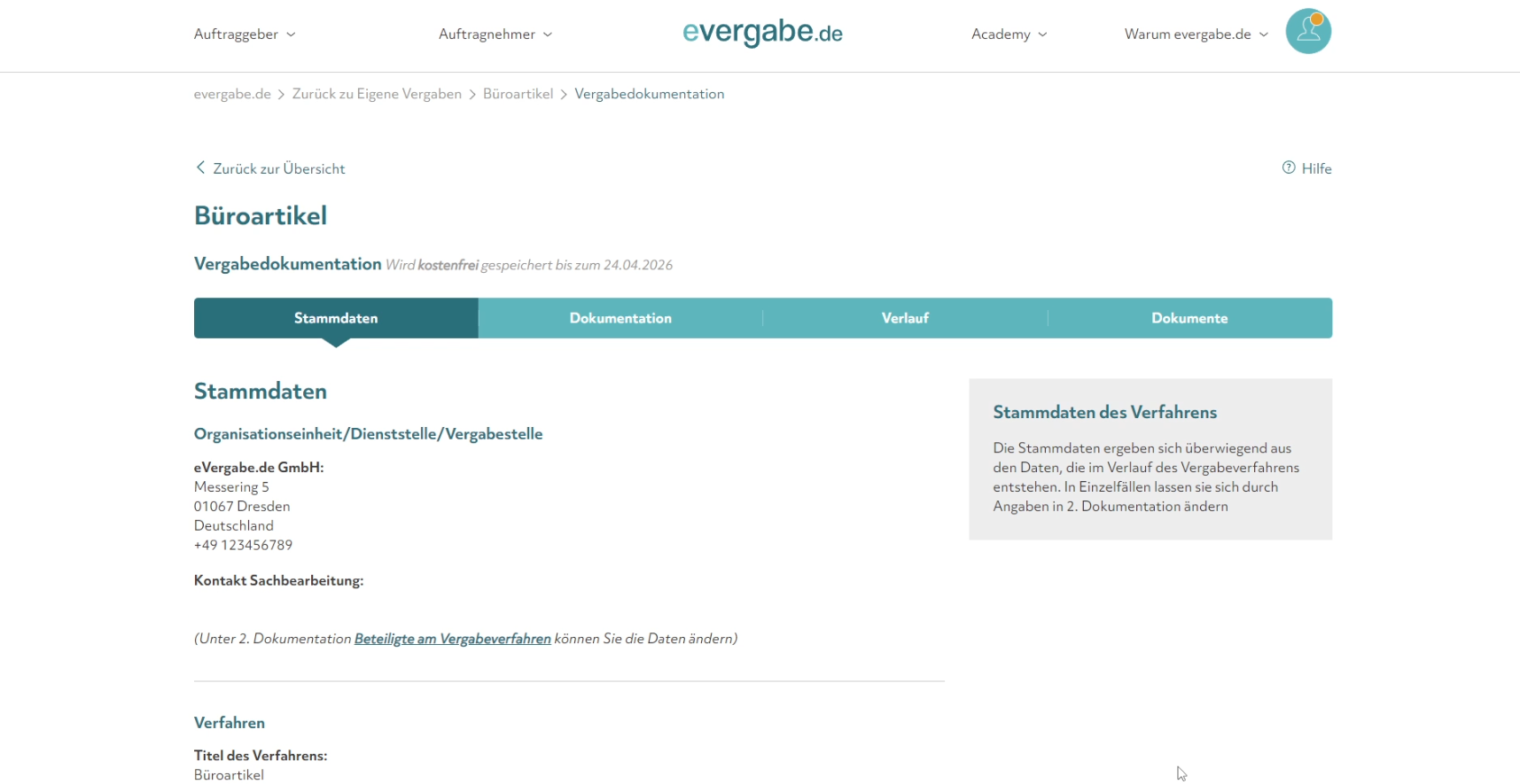1520x784 pixels.
Task: Open the Hilfe link
Action: click(x=1316, y=168)
